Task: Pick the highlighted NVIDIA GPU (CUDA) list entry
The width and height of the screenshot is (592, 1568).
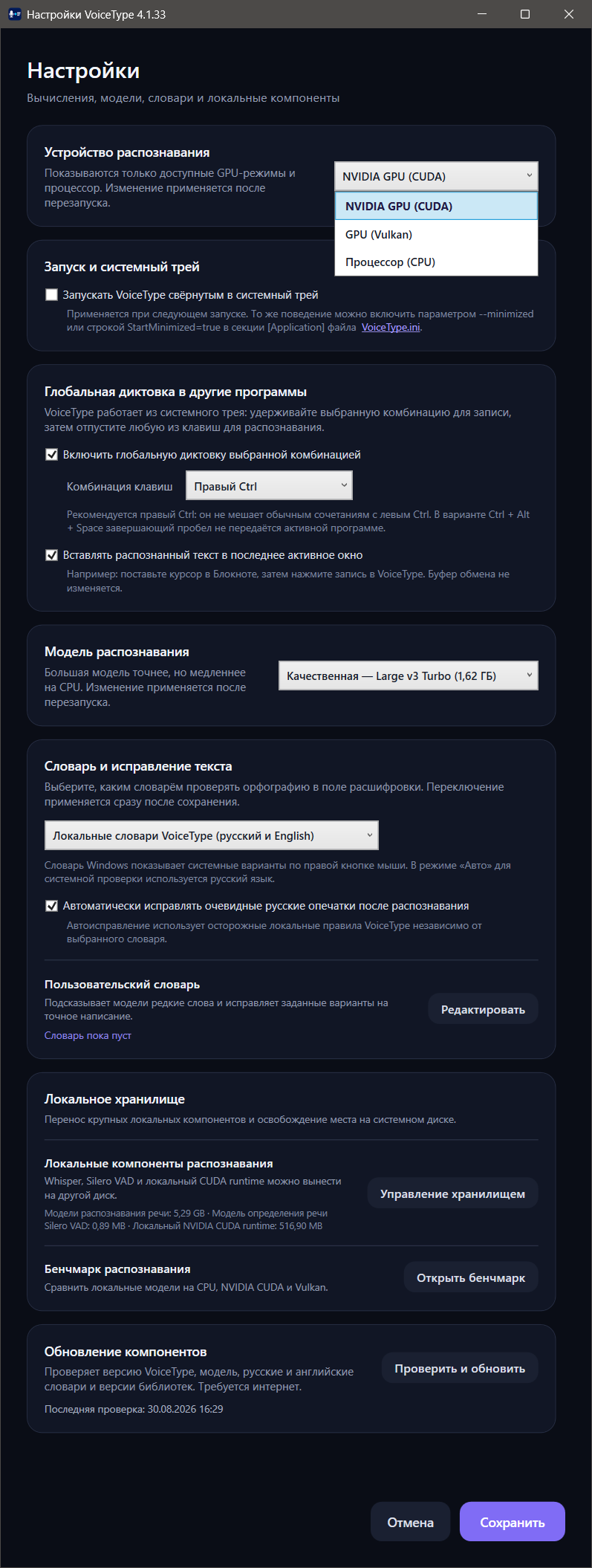Action: coord(436,206)
